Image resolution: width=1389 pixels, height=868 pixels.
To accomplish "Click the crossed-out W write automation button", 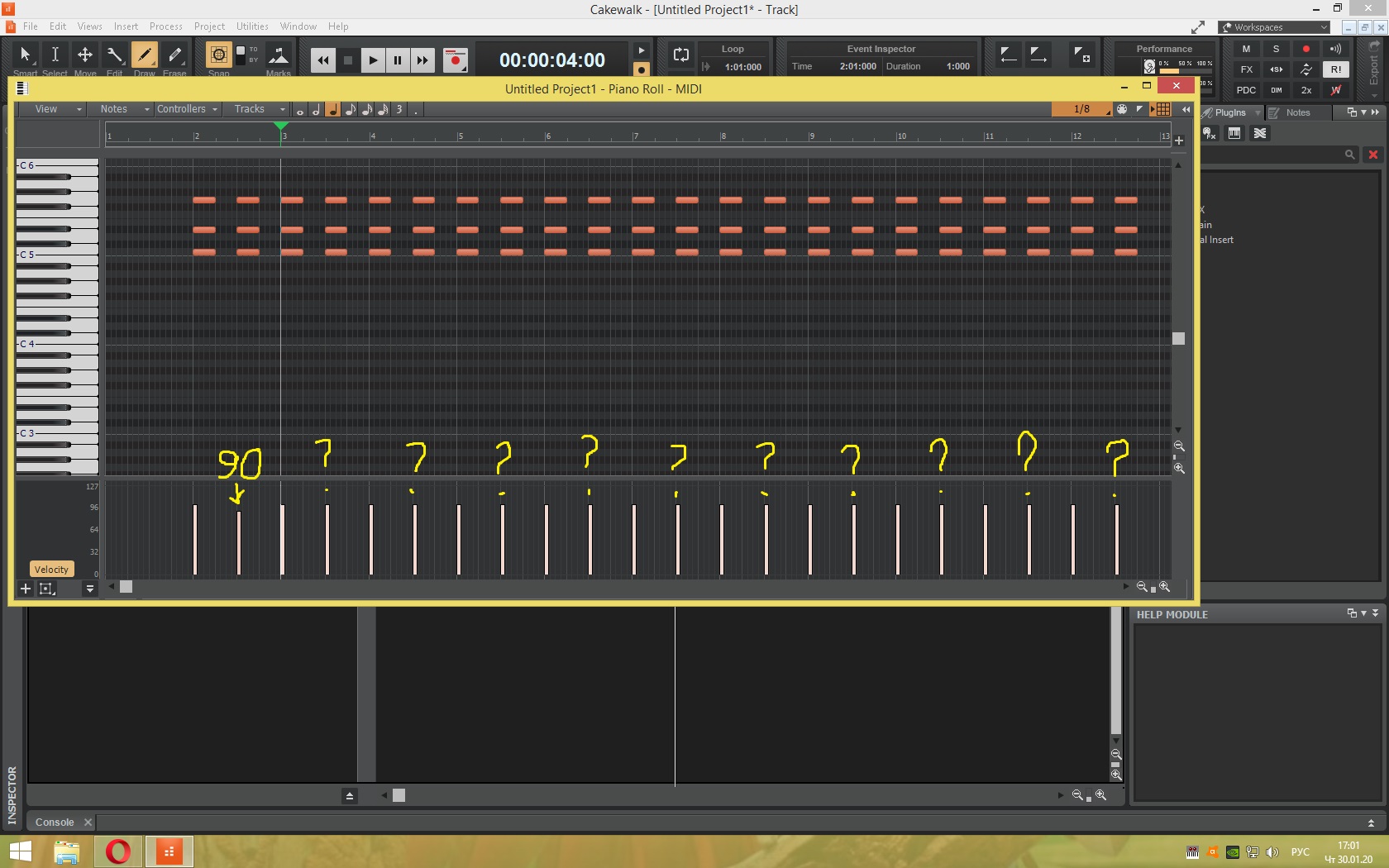I will tap(1336, 90).
